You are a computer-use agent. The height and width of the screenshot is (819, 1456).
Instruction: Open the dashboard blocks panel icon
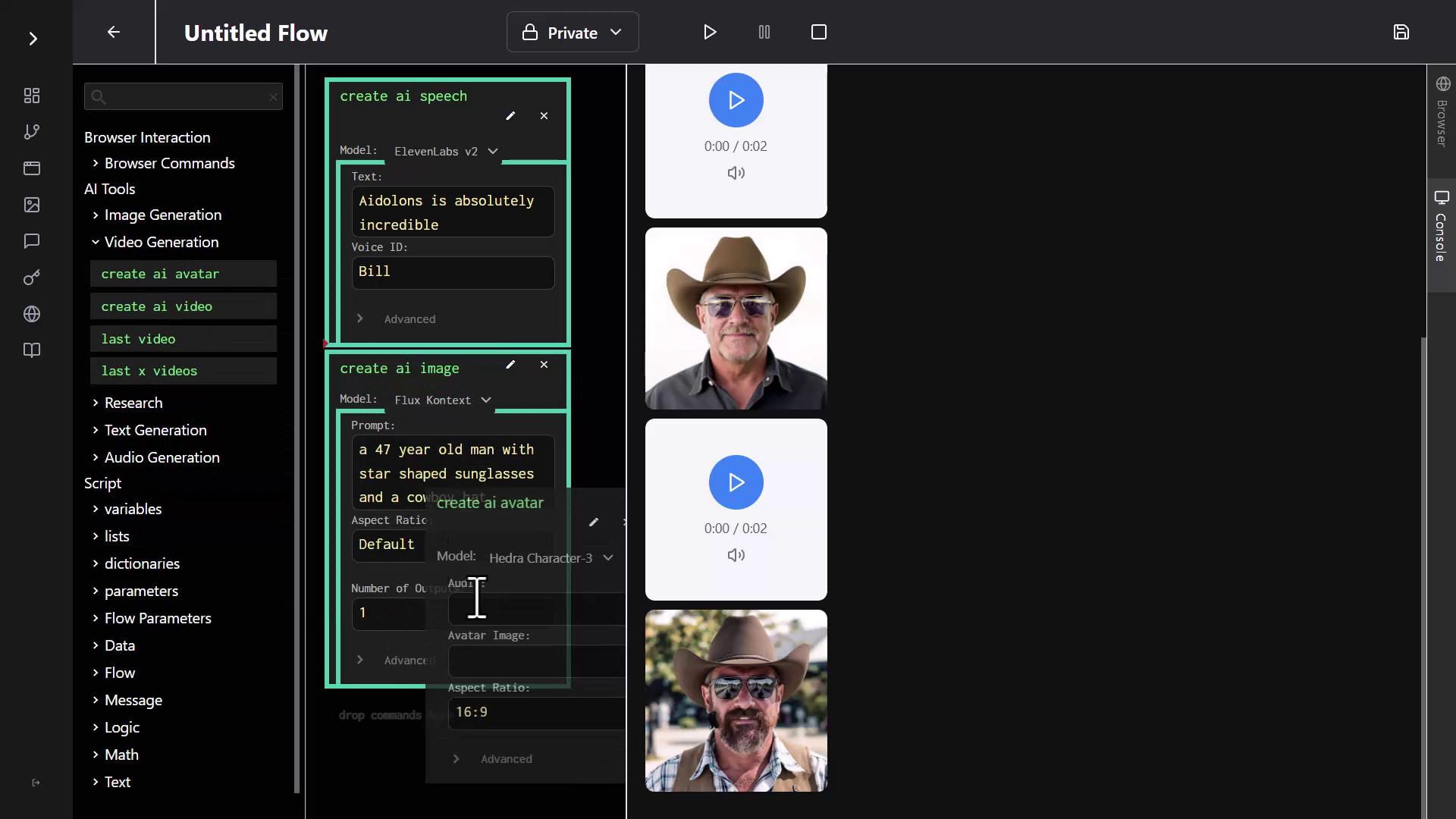[31, 96]
